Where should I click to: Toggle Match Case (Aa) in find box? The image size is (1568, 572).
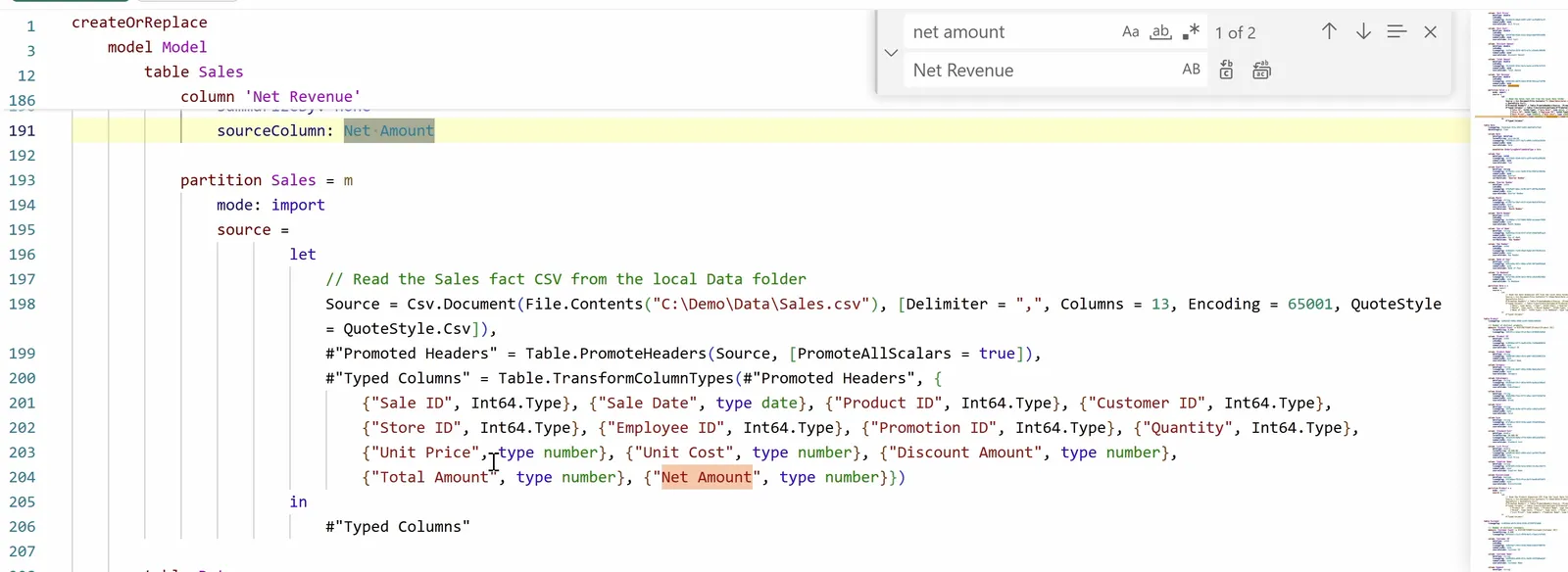tap(1130, 32)
